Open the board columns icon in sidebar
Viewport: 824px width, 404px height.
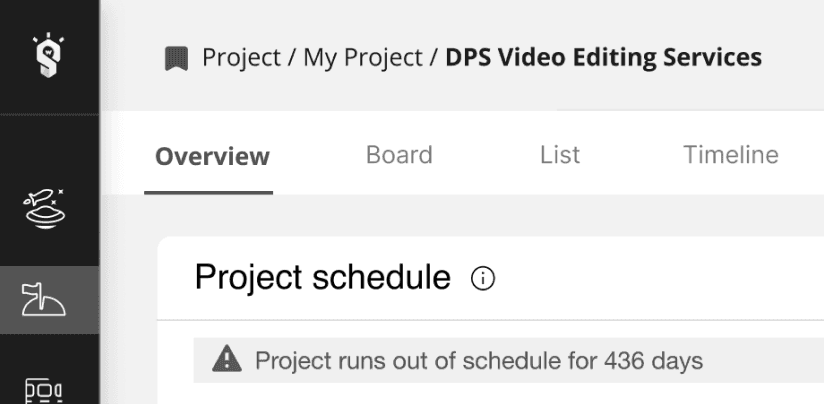click(x=44, y=391)
